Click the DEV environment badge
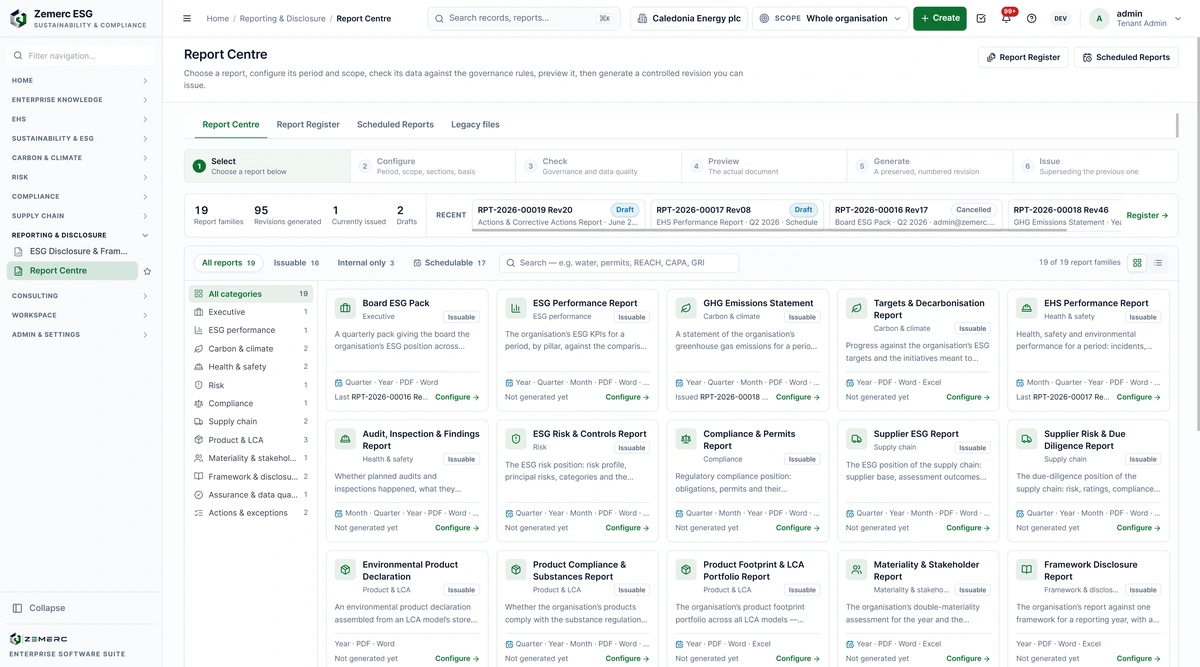This screenshot has height=667, width=1200. click(1060, 18)
